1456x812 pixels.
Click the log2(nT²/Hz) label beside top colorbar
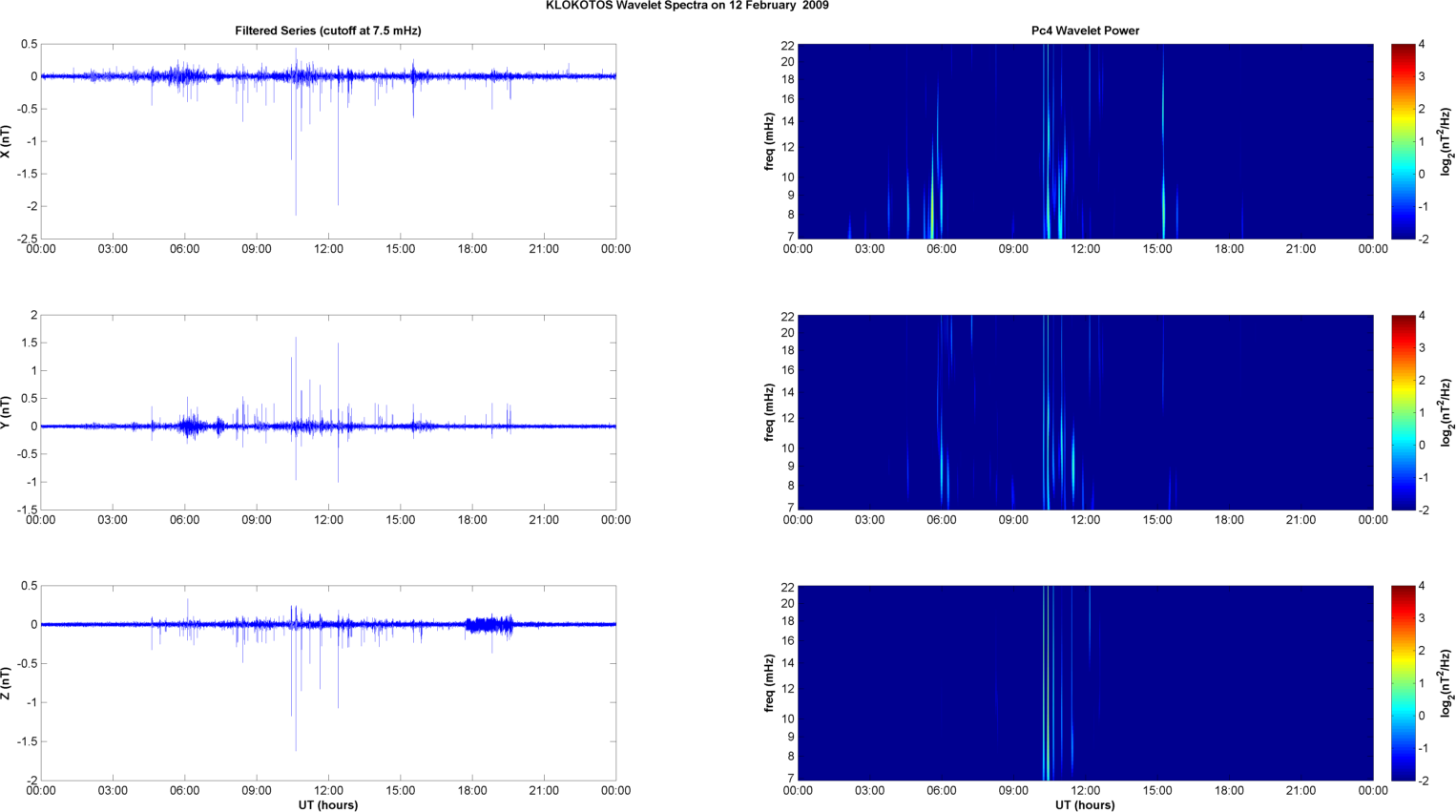tap(1446, 141)
